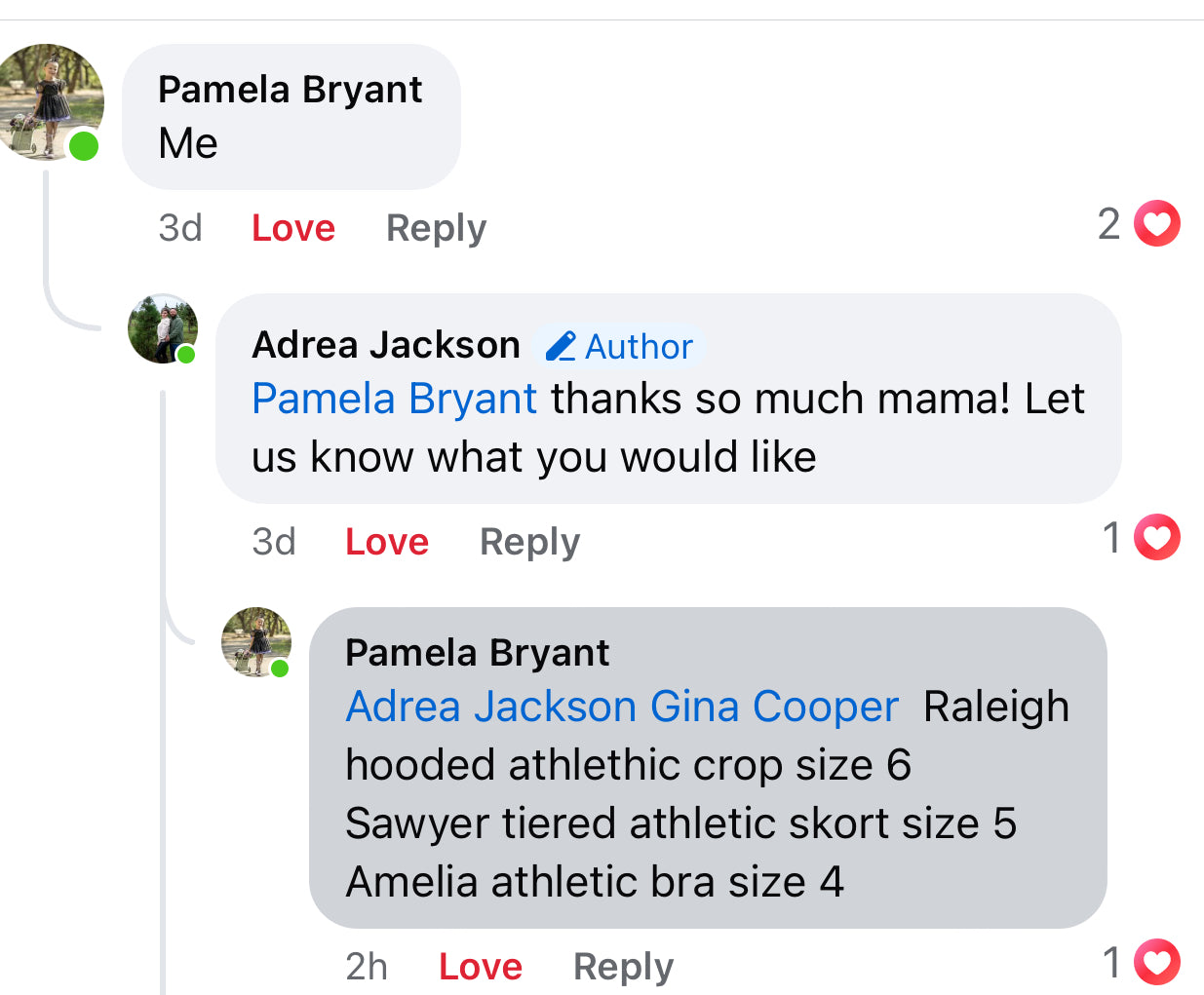Toggle Love on the athletic skort comment

(x=480, y=967)
